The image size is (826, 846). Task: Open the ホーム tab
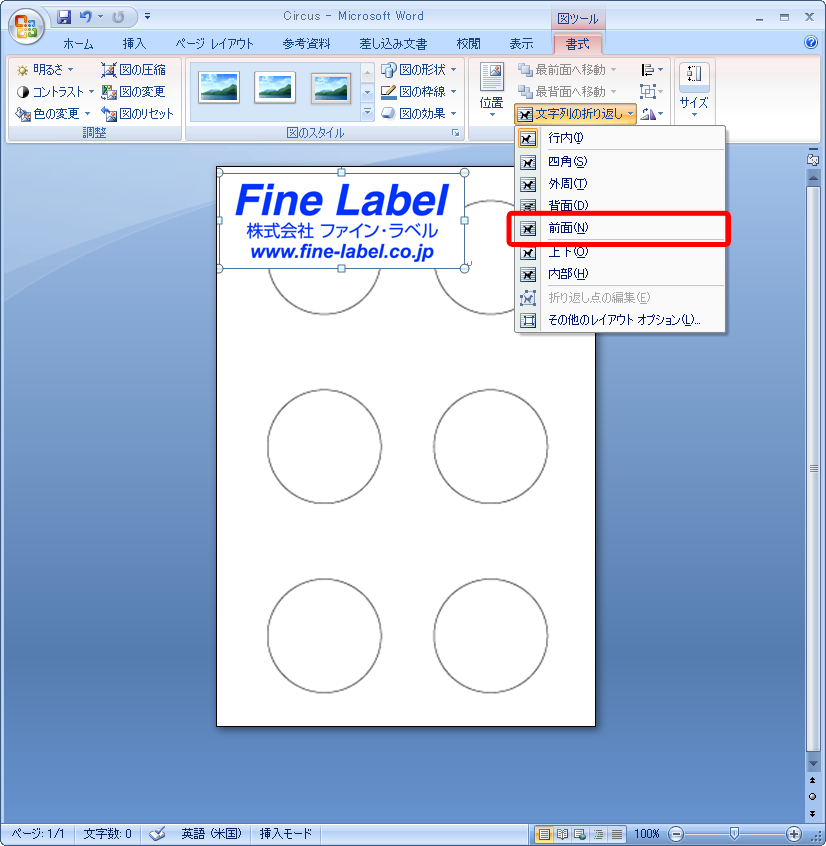tap(78, 44)
